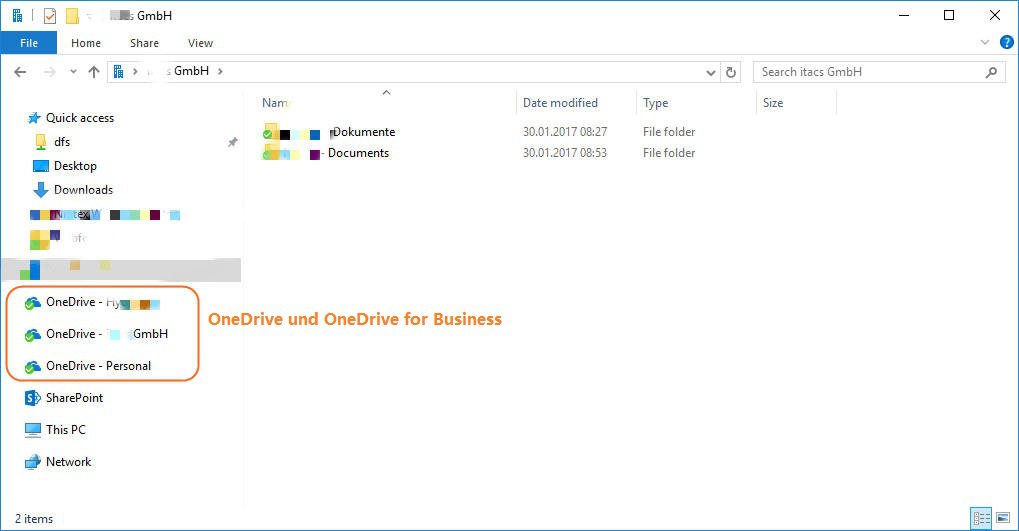Click the Desktop icon under Quick access
Viewport: 1019px width, 531px height.
click(41, 166)
